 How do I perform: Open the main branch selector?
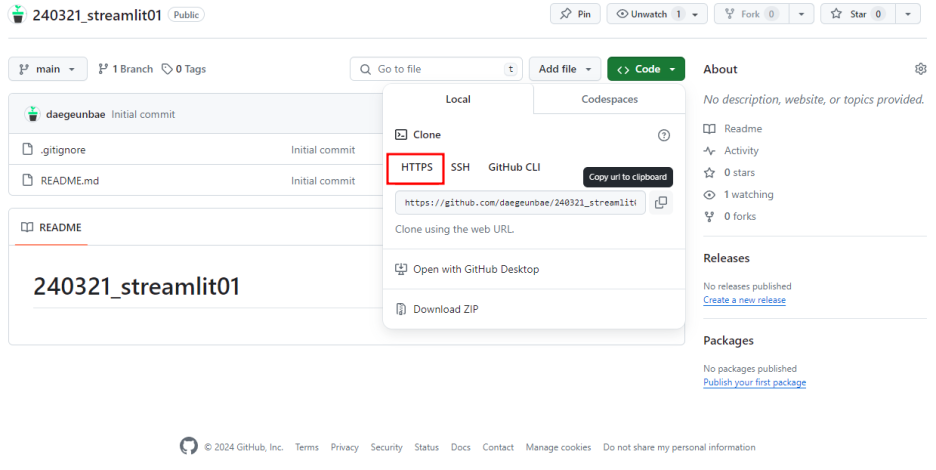[x=48, y=69]
